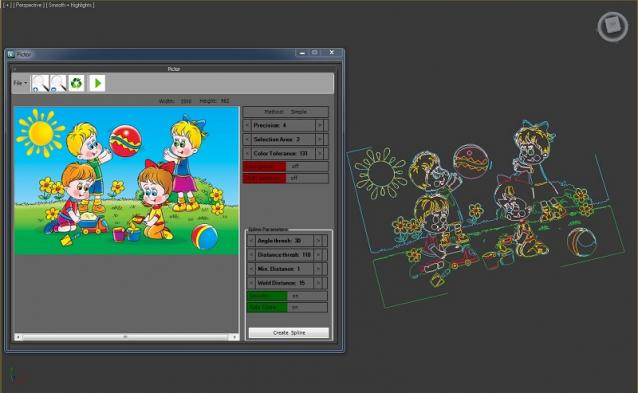638x393 pixels.
Task: Toggle the second red off switch
Action: pyautogui.click(x=286, y=178)
